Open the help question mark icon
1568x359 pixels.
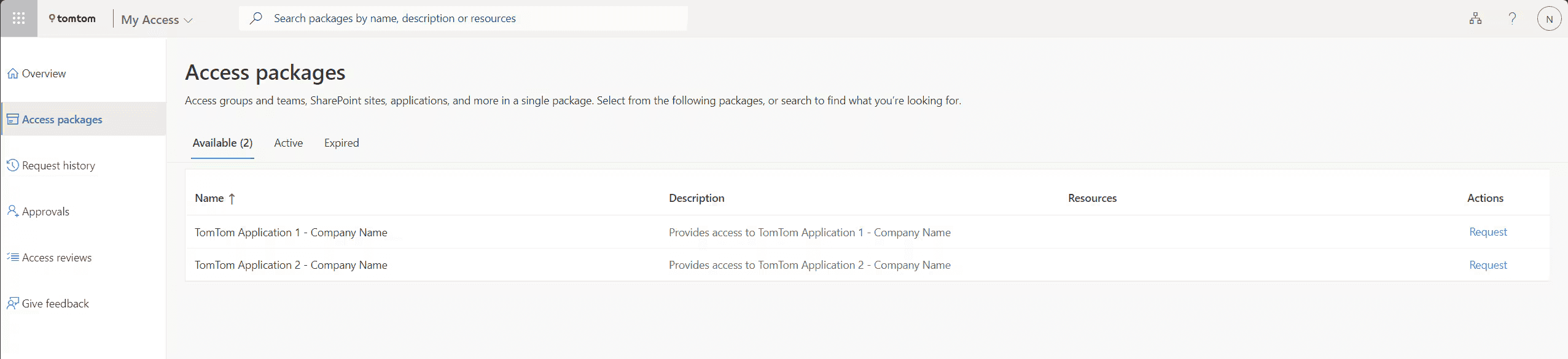(x=1512, y=18)
